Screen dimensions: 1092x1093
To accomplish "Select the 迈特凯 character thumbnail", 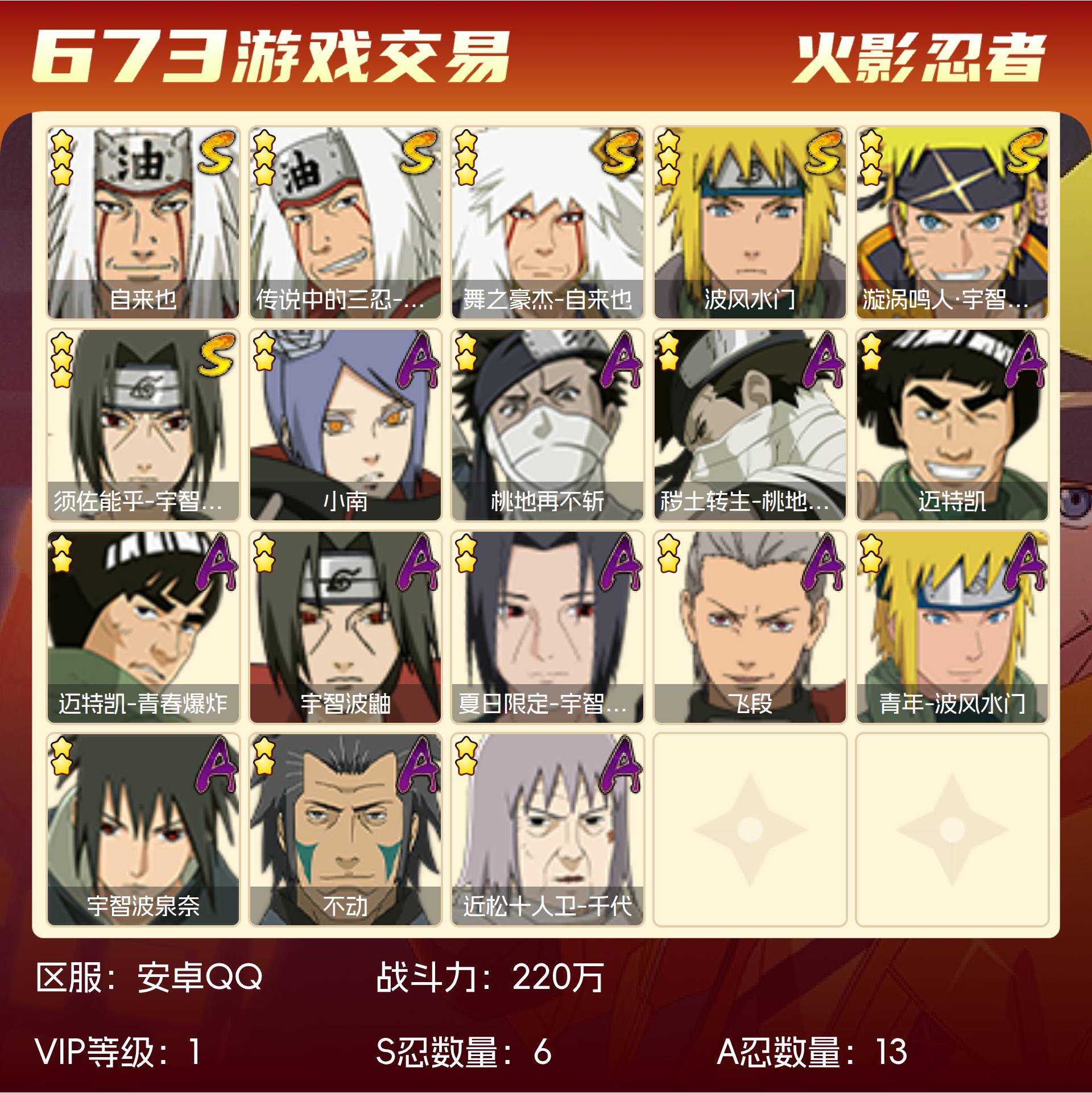I will [x=952, y=425].
